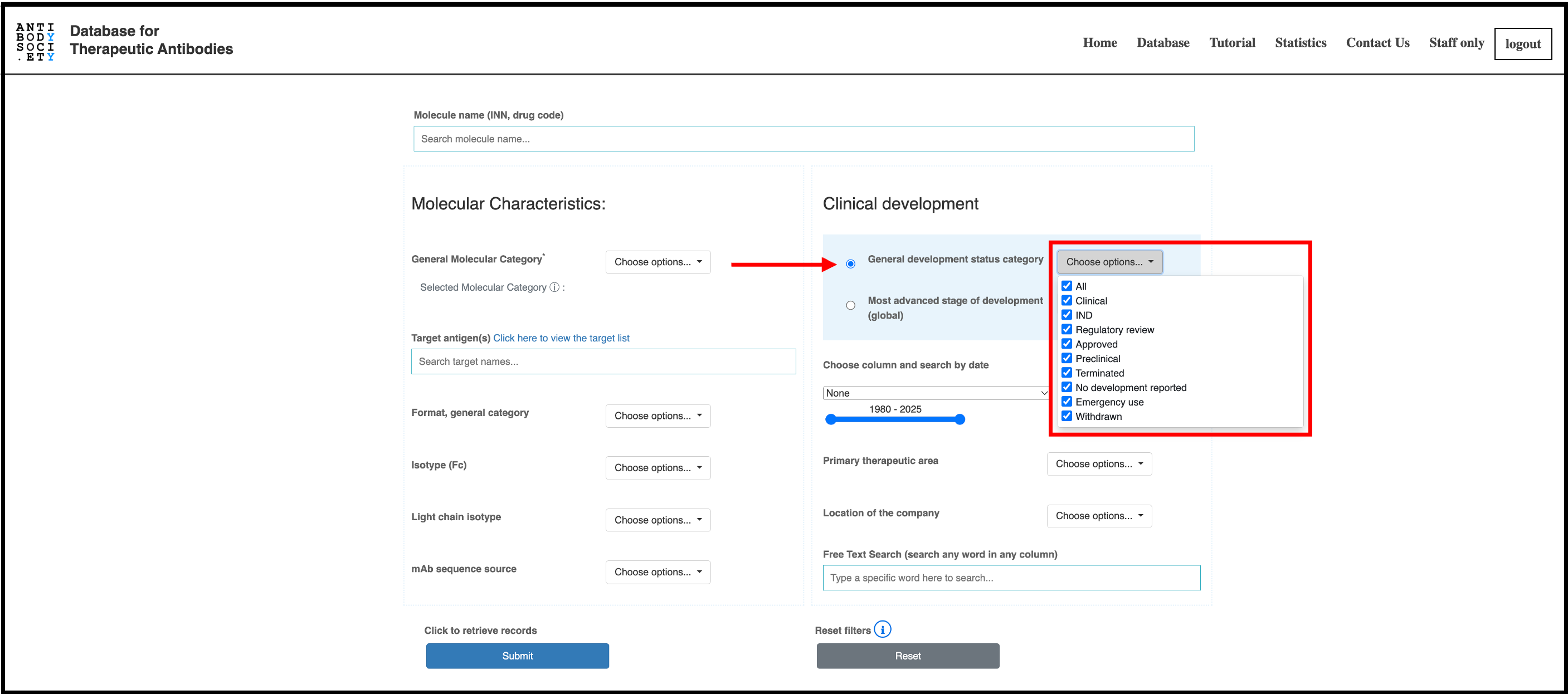Open the Statistics page

coord(1300,42)
